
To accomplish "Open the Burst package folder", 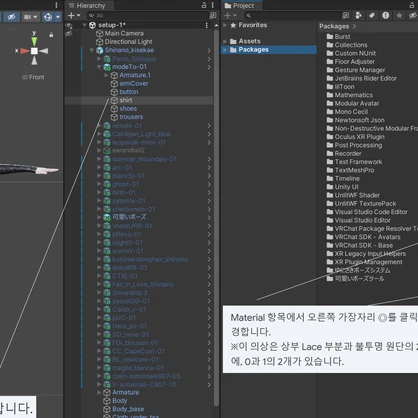I will 338,37.
